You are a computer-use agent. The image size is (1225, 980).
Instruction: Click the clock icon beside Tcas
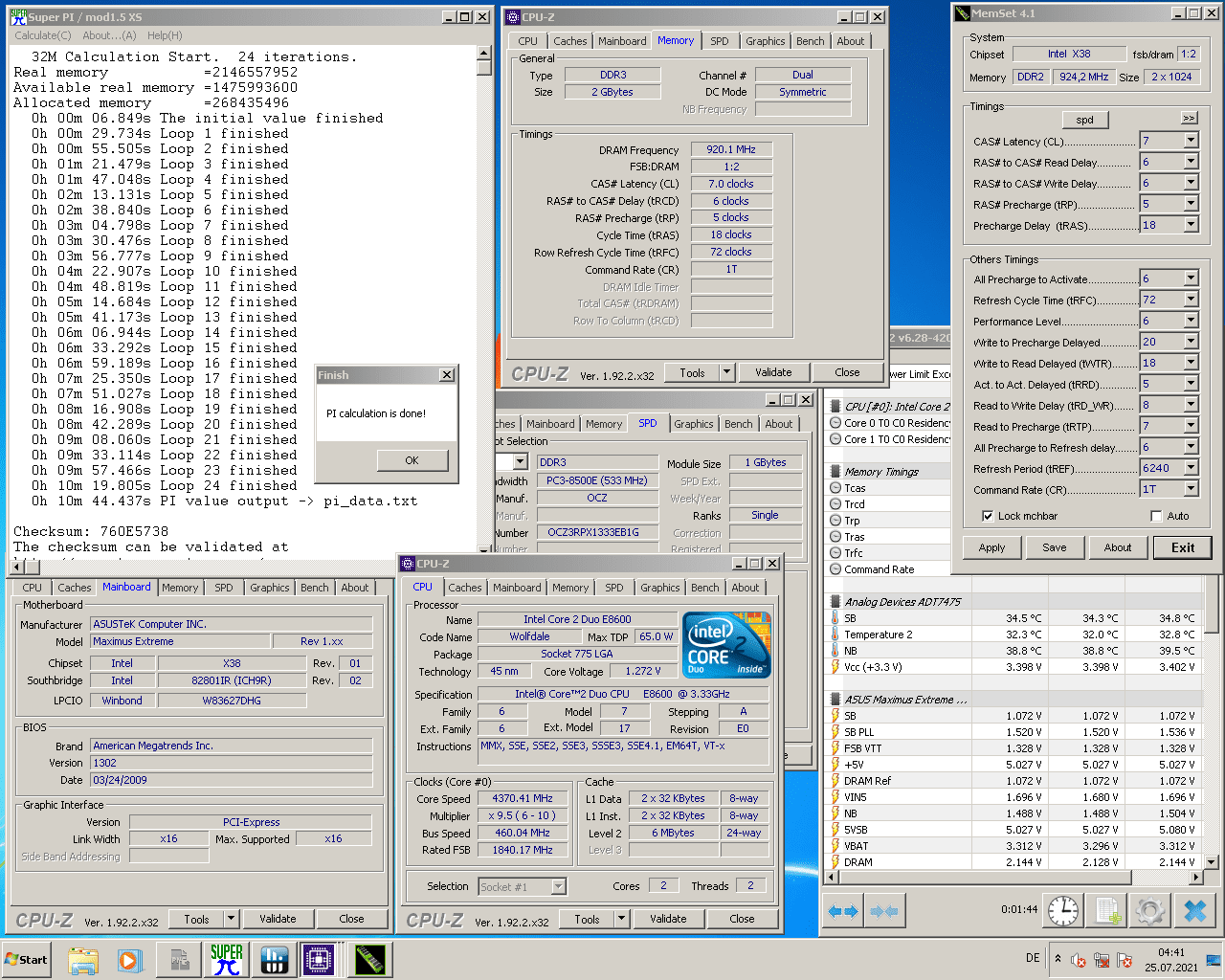coord(835,488)
